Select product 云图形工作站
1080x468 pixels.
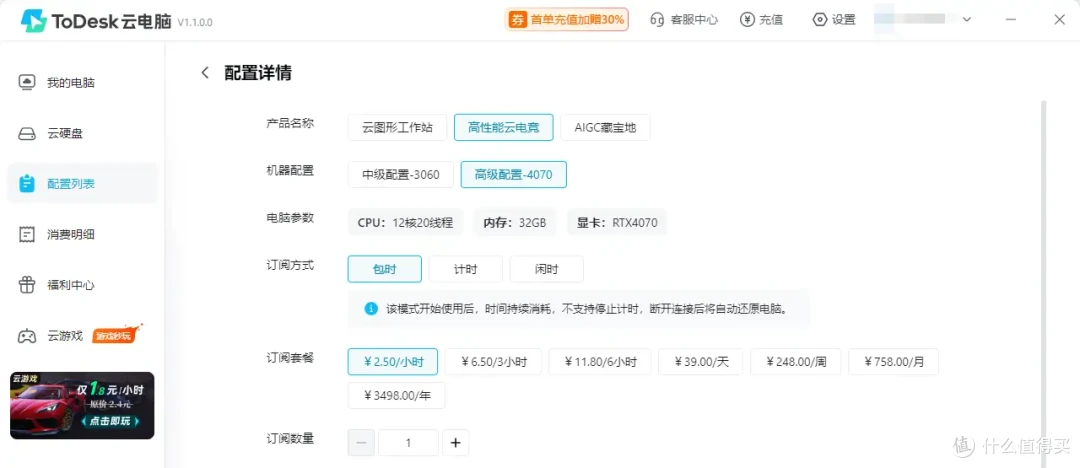pos(397,128)
